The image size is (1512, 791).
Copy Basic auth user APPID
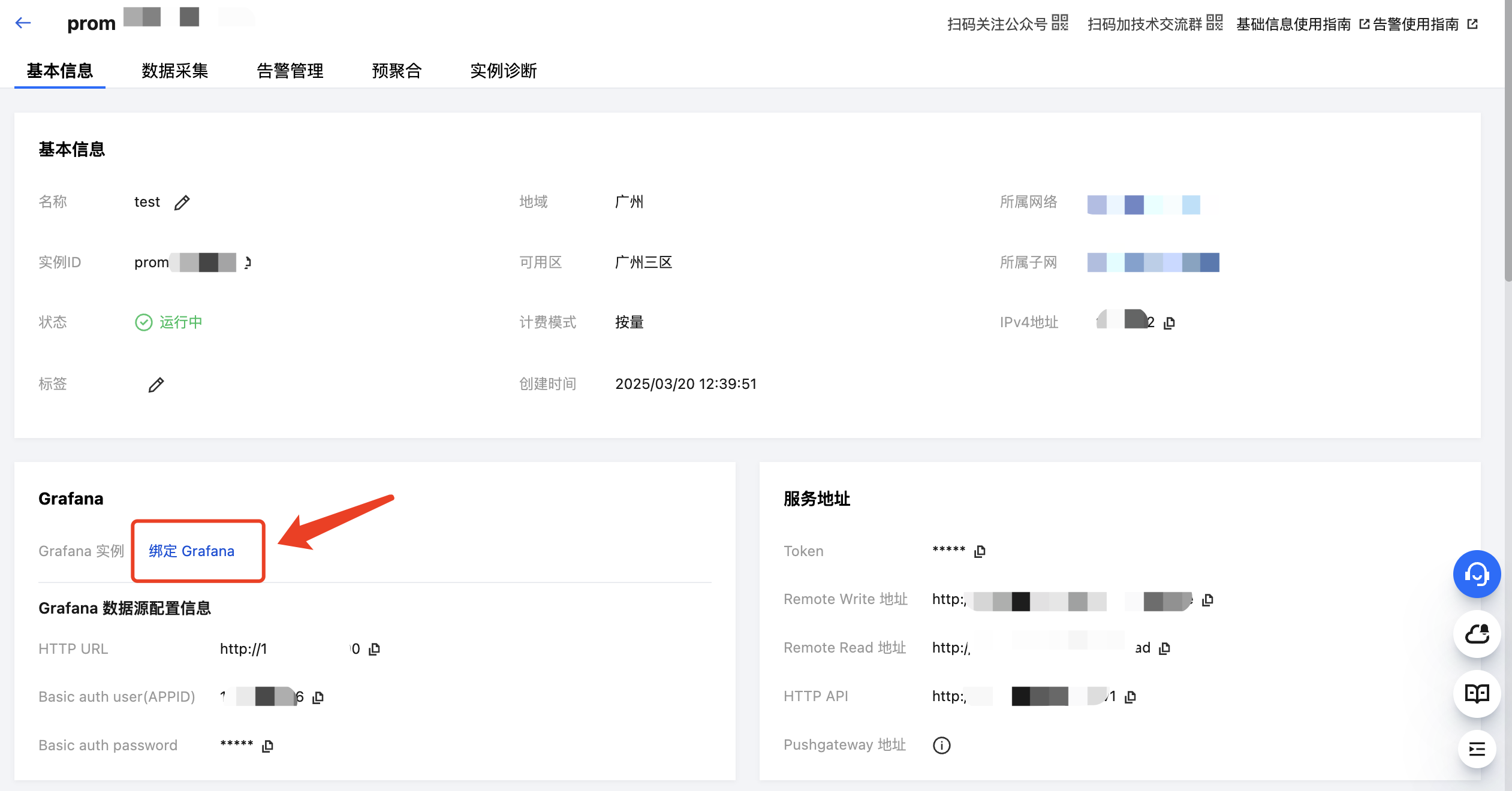coord(318,698)
